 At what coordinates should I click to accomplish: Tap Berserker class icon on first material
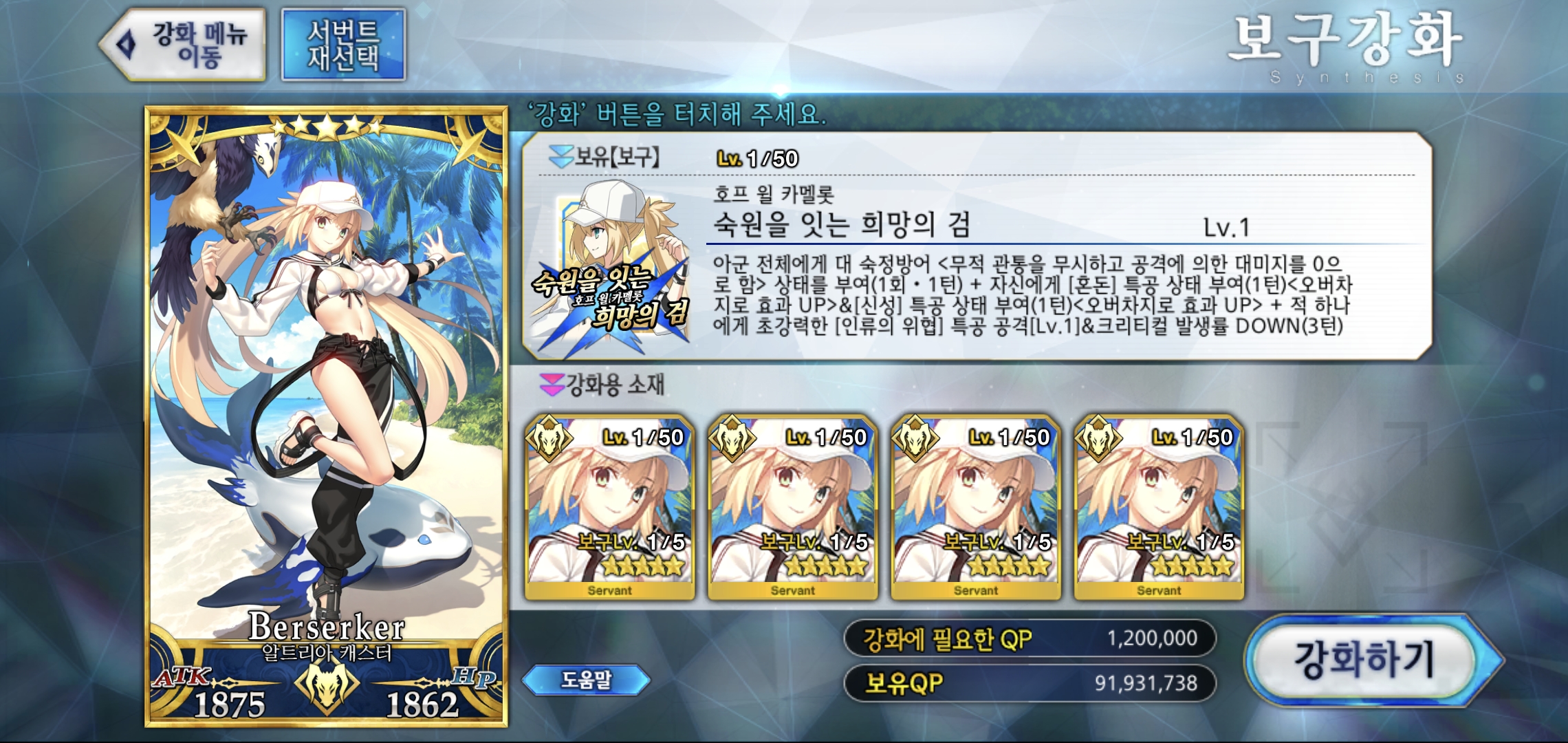549,438
